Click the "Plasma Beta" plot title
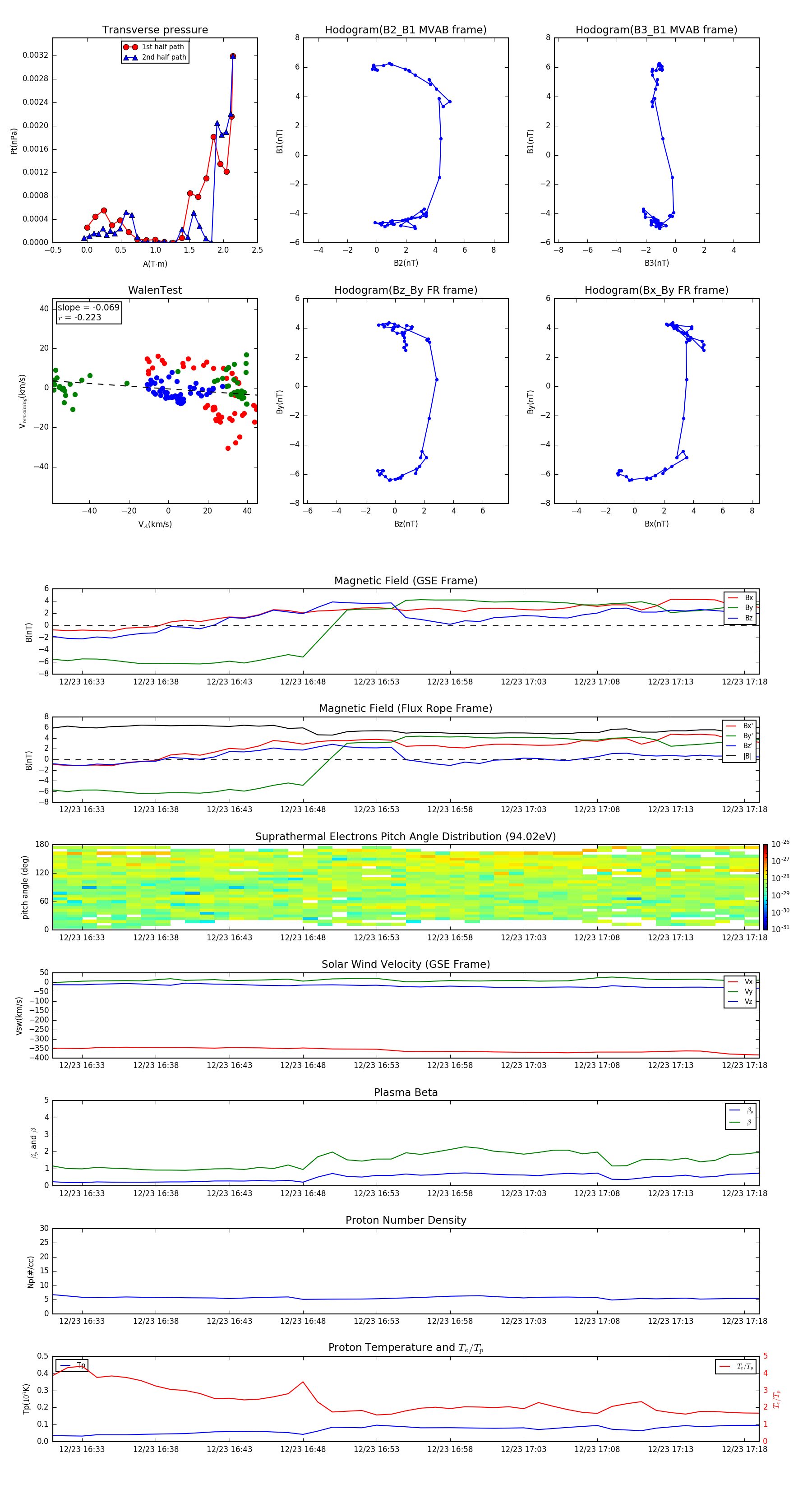This screenshot has height=1489, width=812. 406,1093
